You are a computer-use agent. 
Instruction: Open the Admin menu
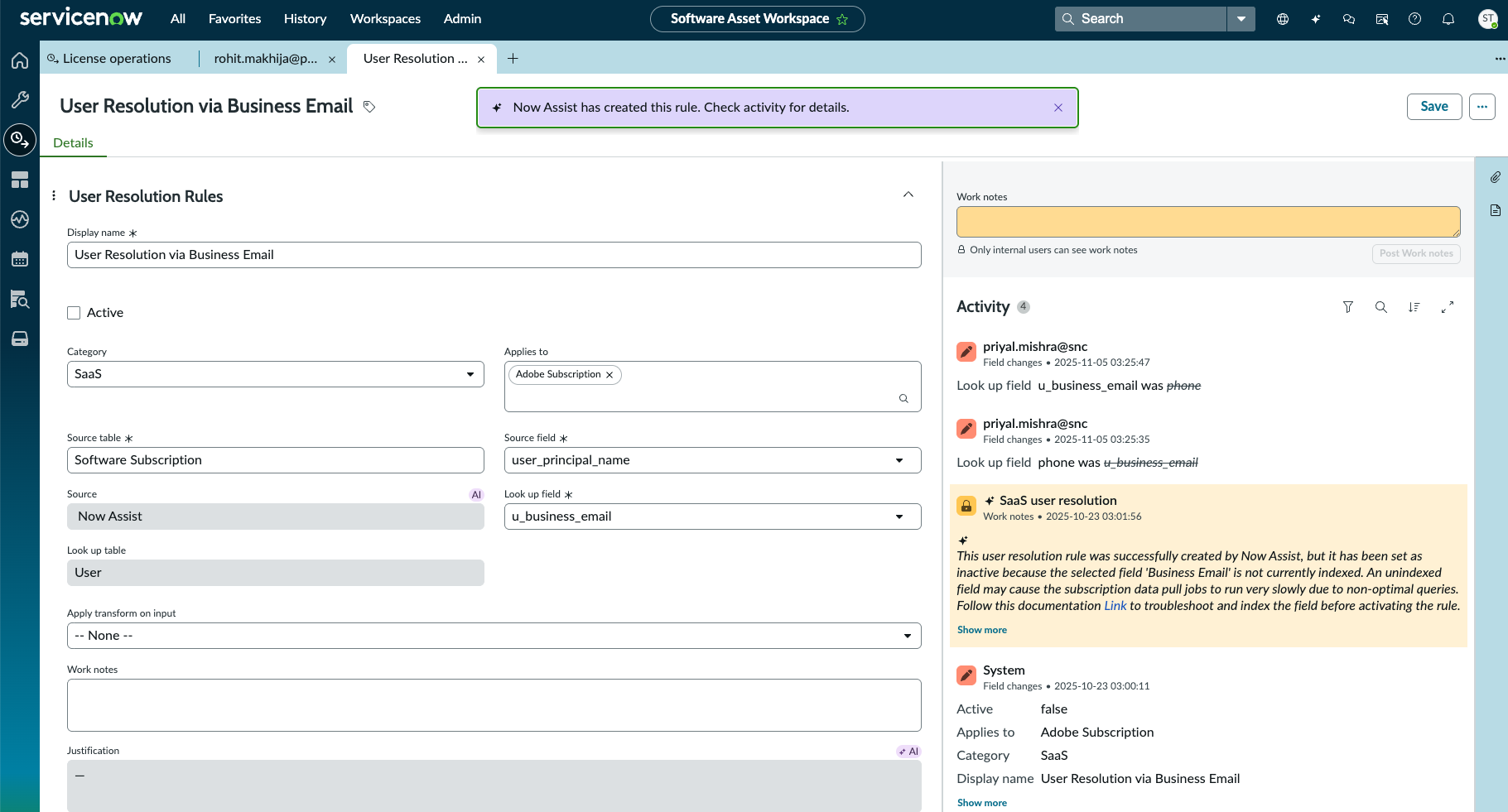[462, 19]
